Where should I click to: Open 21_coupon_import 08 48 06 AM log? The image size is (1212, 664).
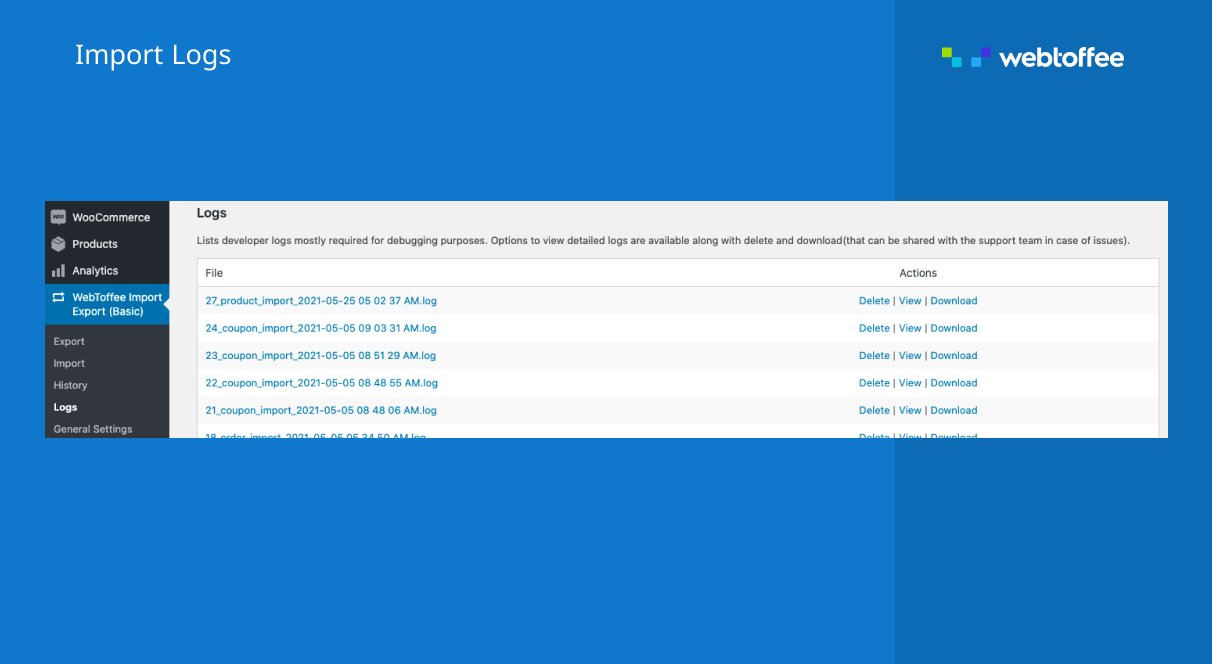point(321,410)
